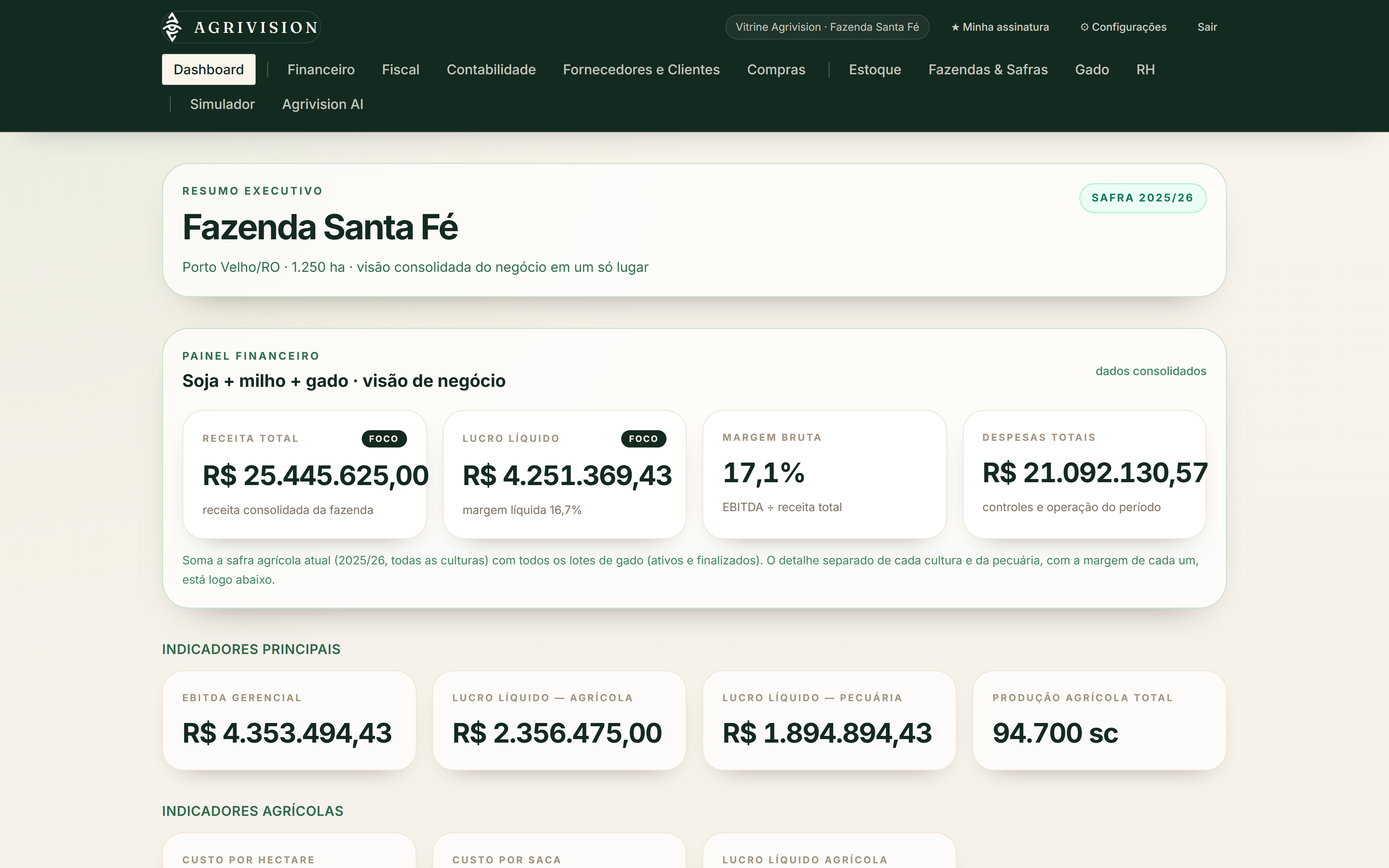The width and height of the screenshot is (1389, 868).
Task: Click the FOCO badge on Receita Total
Action: [384, 439]
